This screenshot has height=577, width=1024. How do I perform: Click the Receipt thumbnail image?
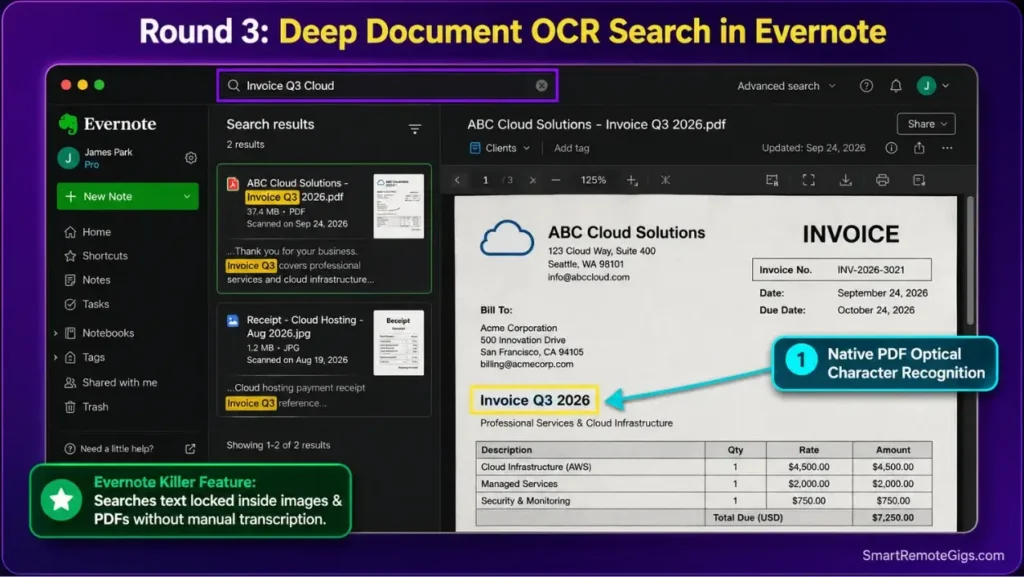398,343
